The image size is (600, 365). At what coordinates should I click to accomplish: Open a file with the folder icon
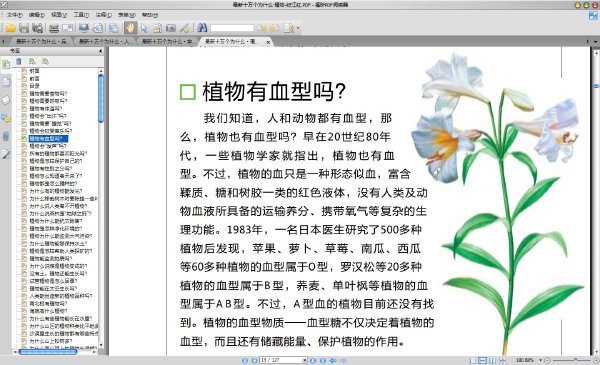click(10, 28)
